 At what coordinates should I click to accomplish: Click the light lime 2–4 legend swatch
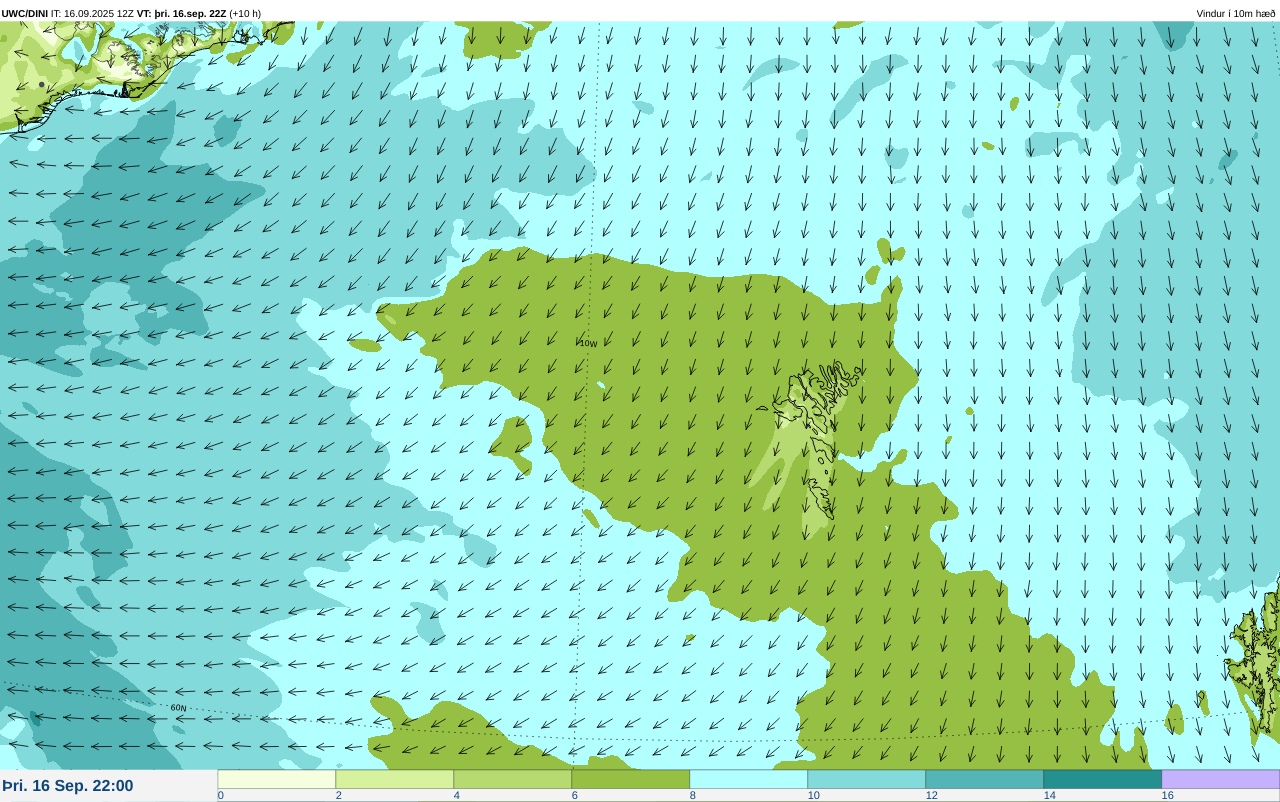click(395, 779)
